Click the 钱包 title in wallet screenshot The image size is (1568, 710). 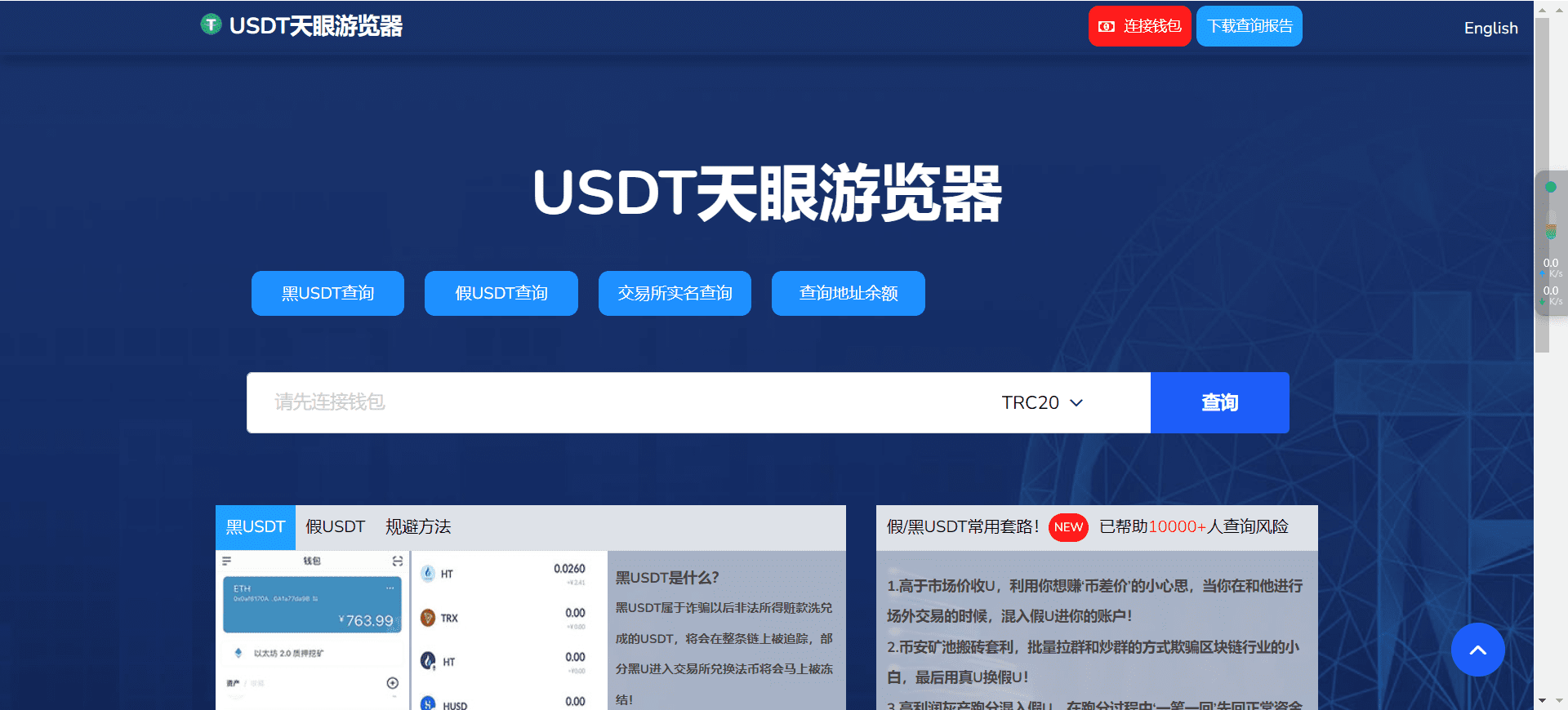(312, 561)
